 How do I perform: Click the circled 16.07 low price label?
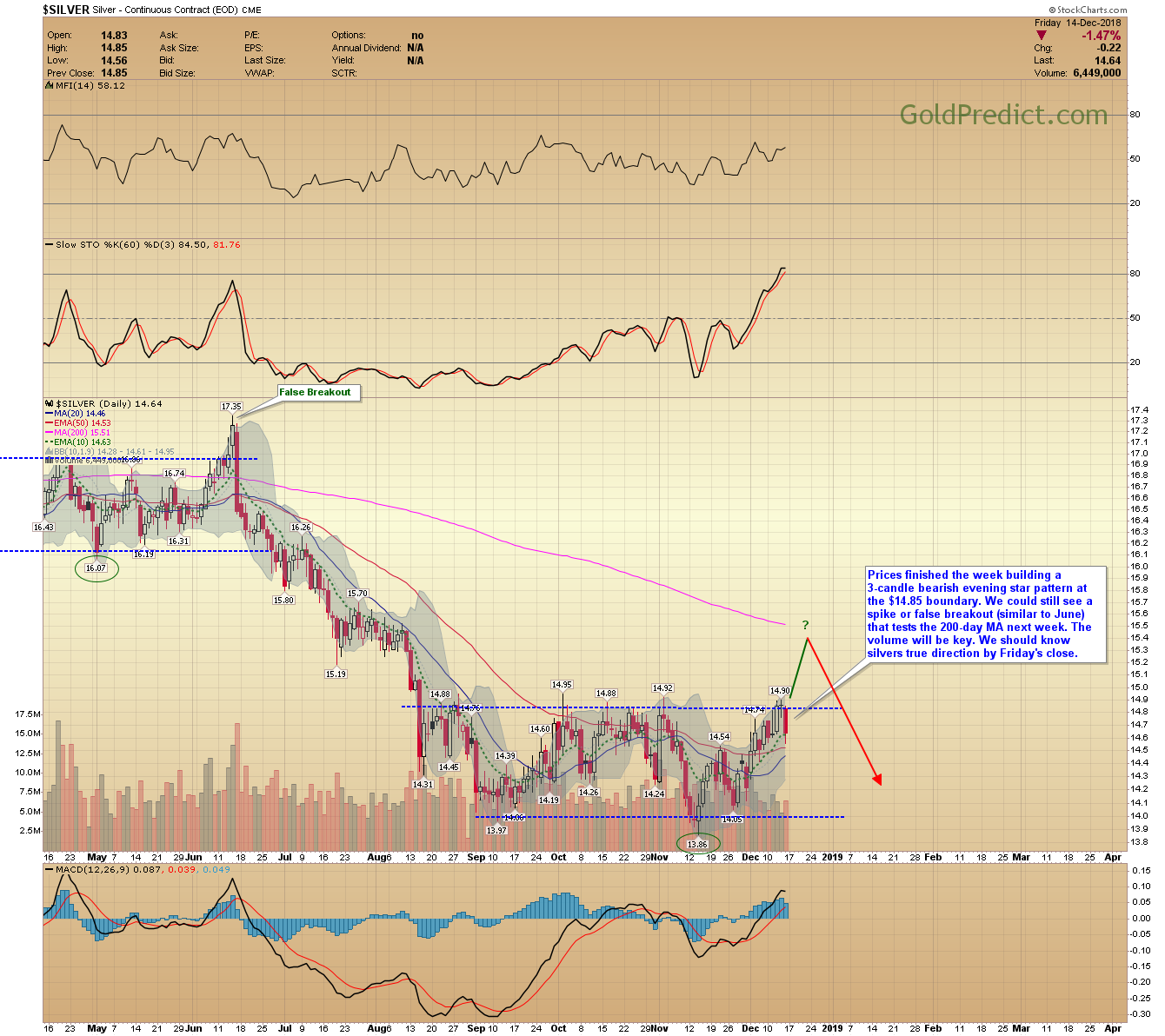tap(96, 568)
